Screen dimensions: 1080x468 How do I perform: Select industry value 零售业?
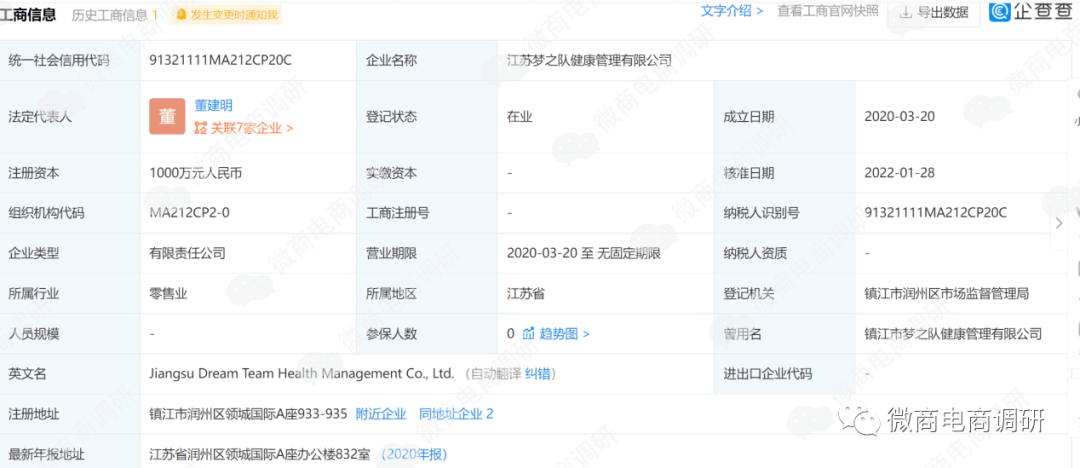(x=168, y=294)
